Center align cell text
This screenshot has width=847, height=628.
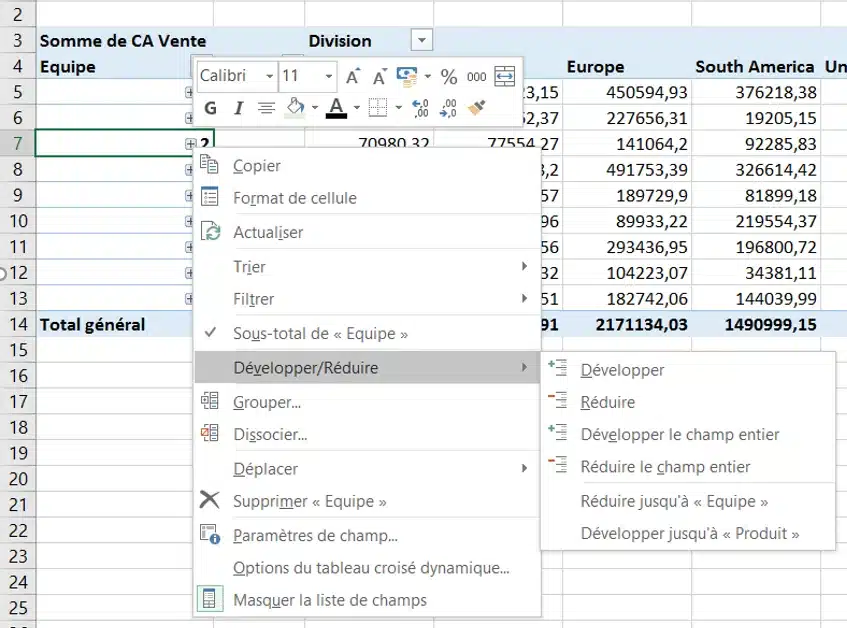tap(266, 108)
